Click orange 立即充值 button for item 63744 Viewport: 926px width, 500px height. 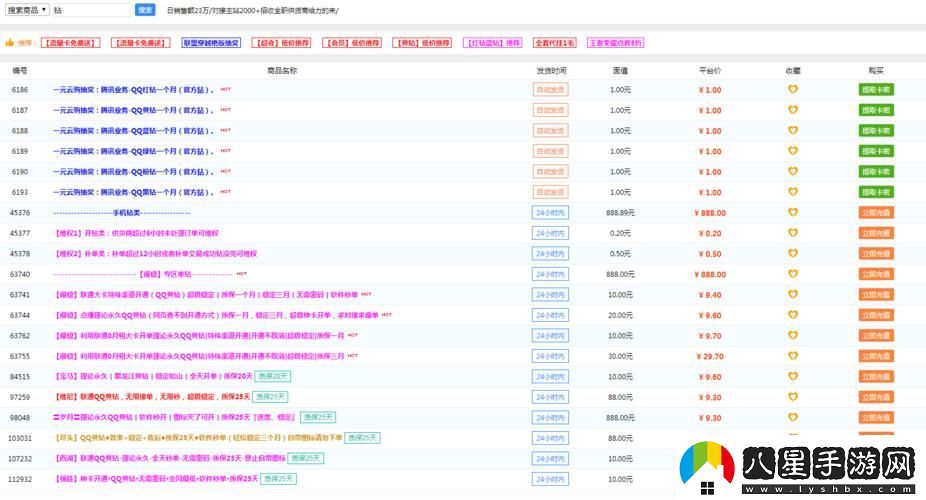pos(876,315)
